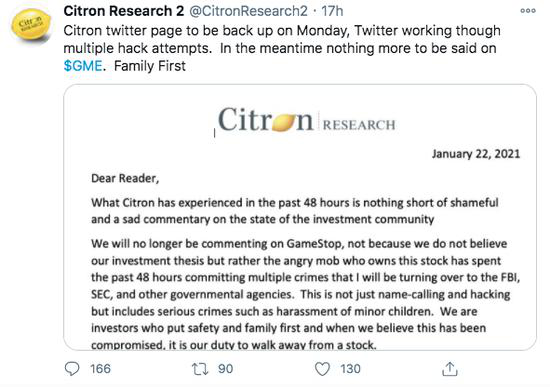Screen dimensions: 550x387
Task: Click the 130 likes count
Action: click(350, 369)
